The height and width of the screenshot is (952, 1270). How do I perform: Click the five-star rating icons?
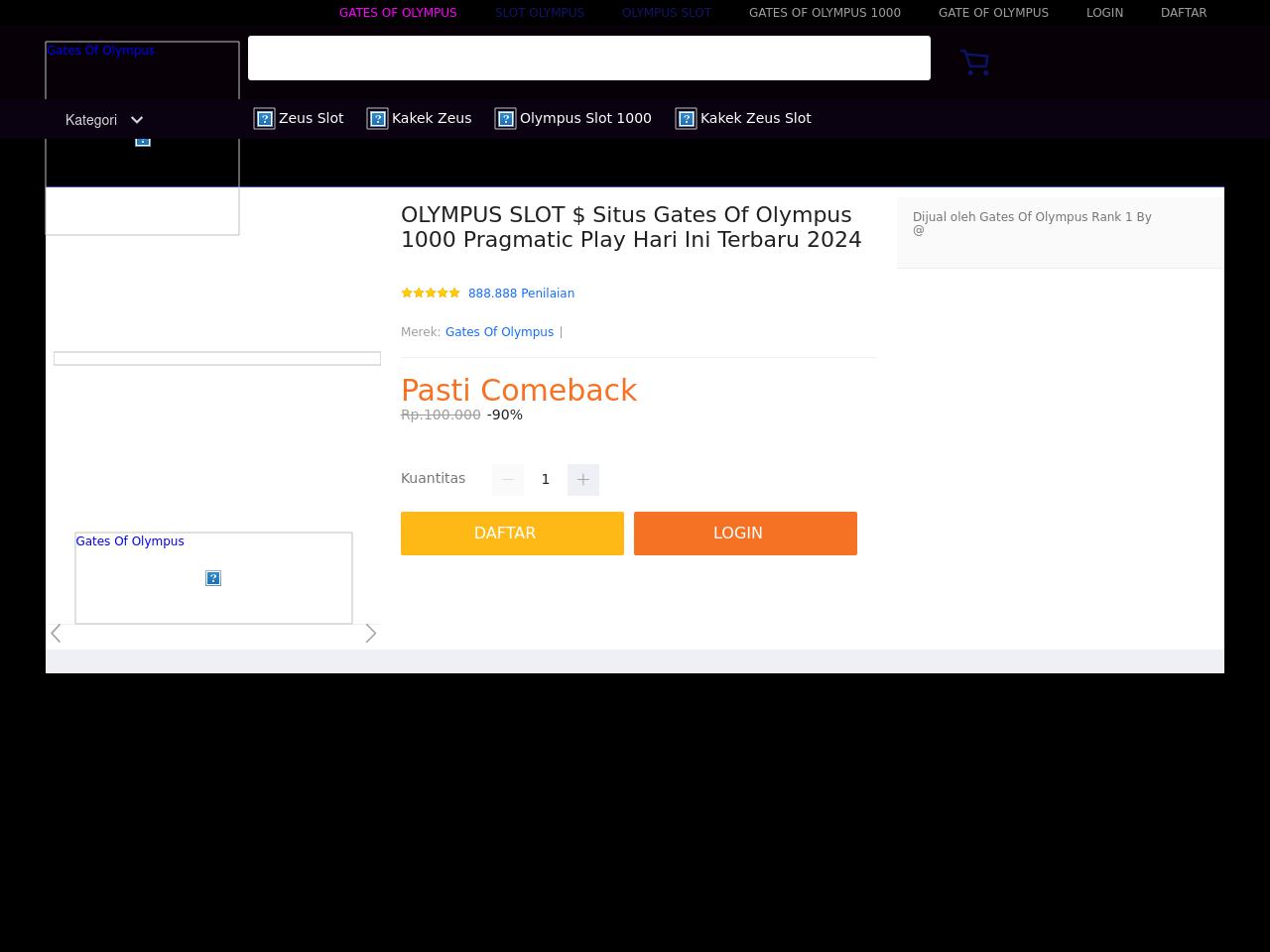(x=431, y=293)
